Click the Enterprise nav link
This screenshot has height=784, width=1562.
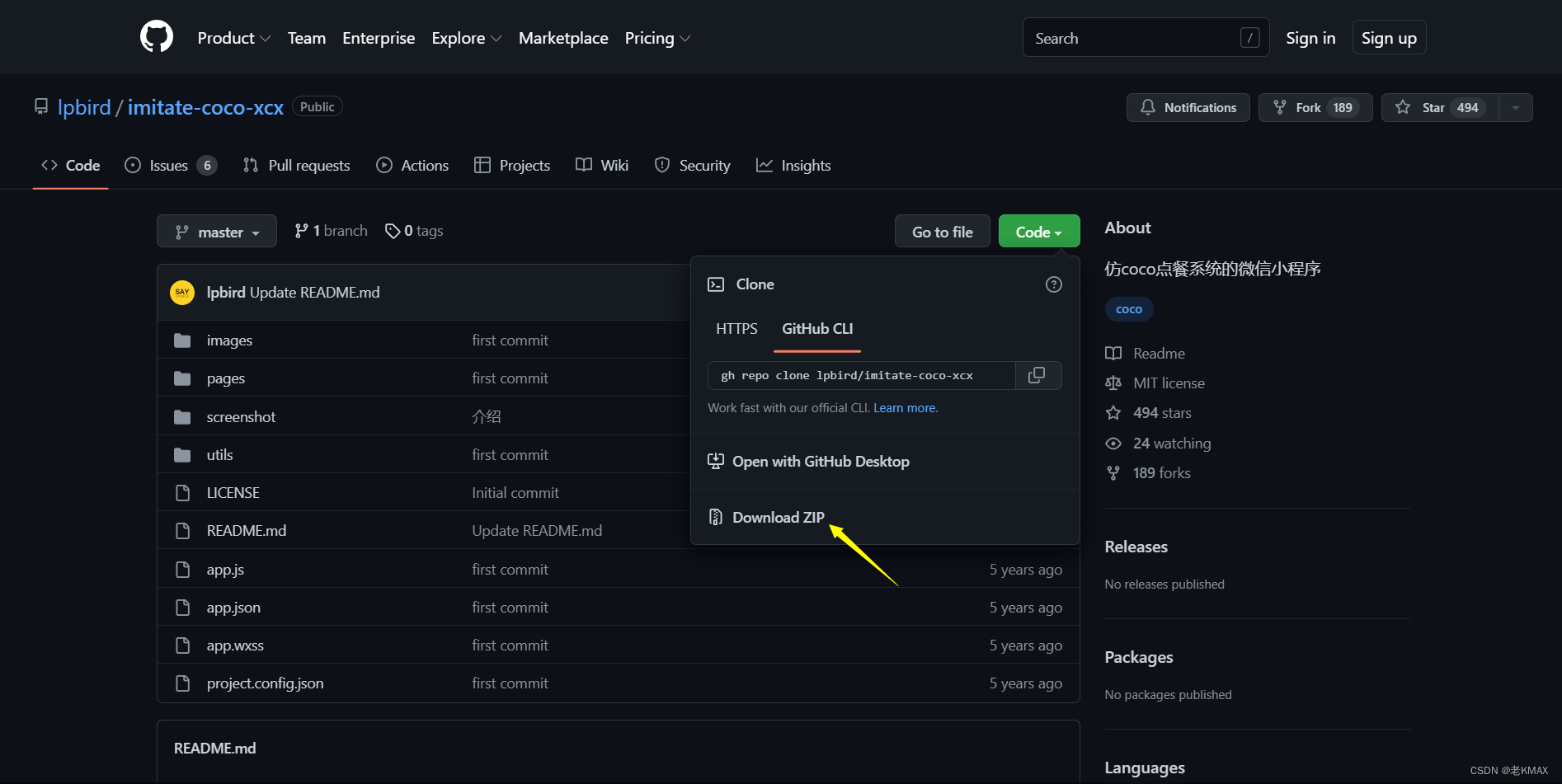(379, 38)
